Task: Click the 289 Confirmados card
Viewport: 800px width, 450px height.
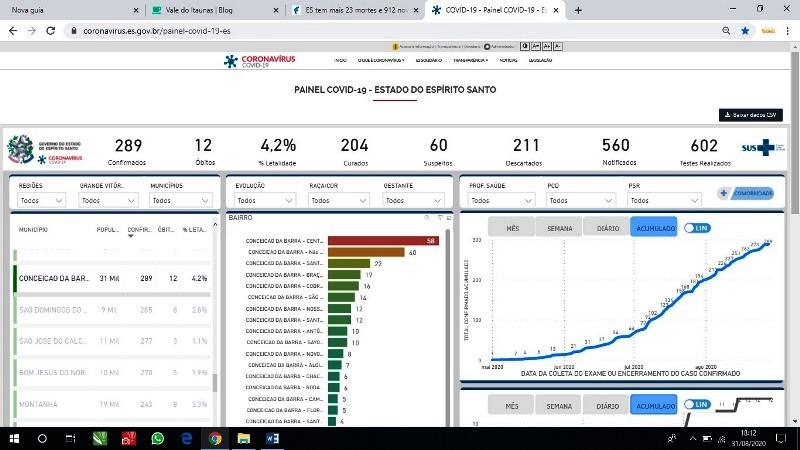Action: (x=128, y=152)
